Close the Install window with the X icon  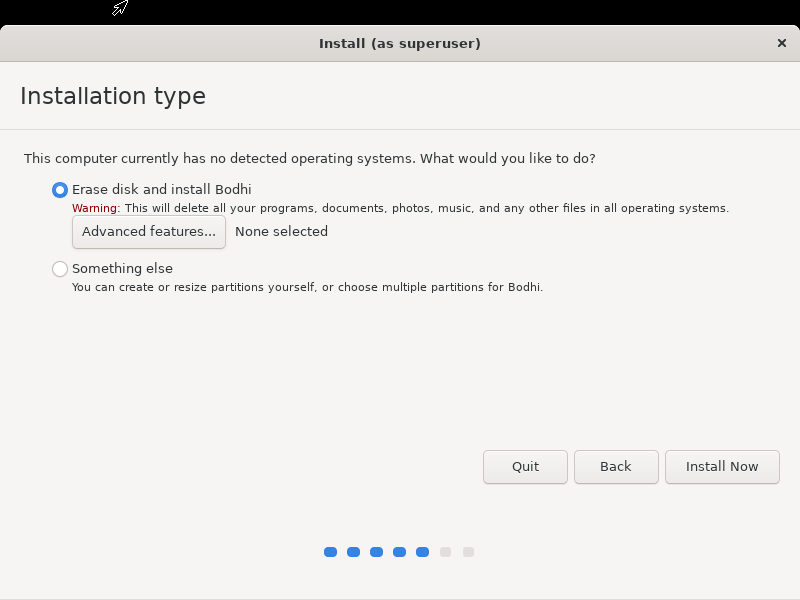tap(781, 43)
